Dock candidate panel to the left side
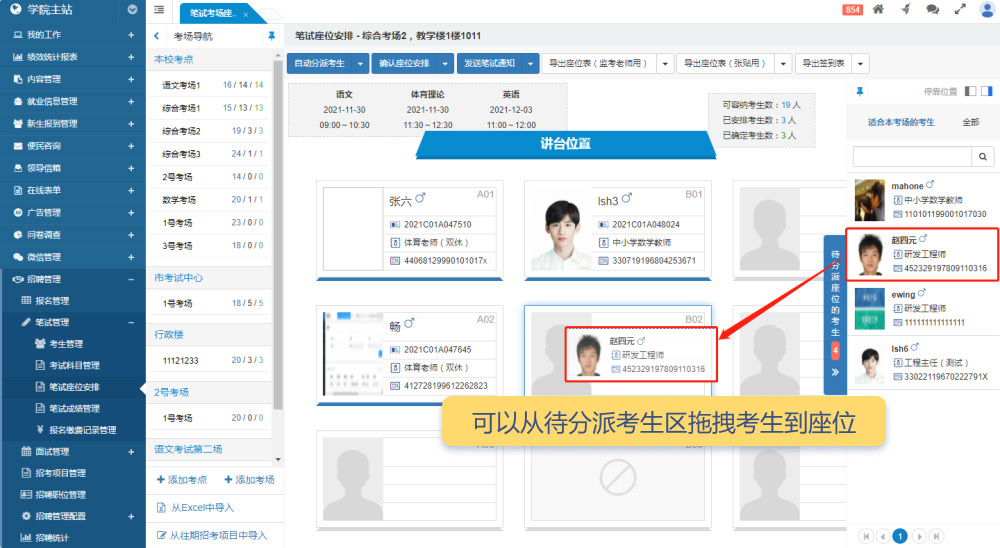The height and width of the screenshot is (548, 1000). tap(970, 91)
